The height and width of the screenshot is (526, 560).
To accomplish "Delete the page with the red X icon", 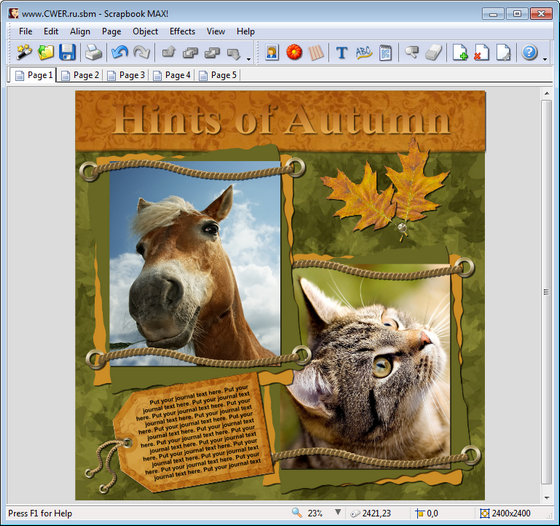I will click(x=481, y=52).
